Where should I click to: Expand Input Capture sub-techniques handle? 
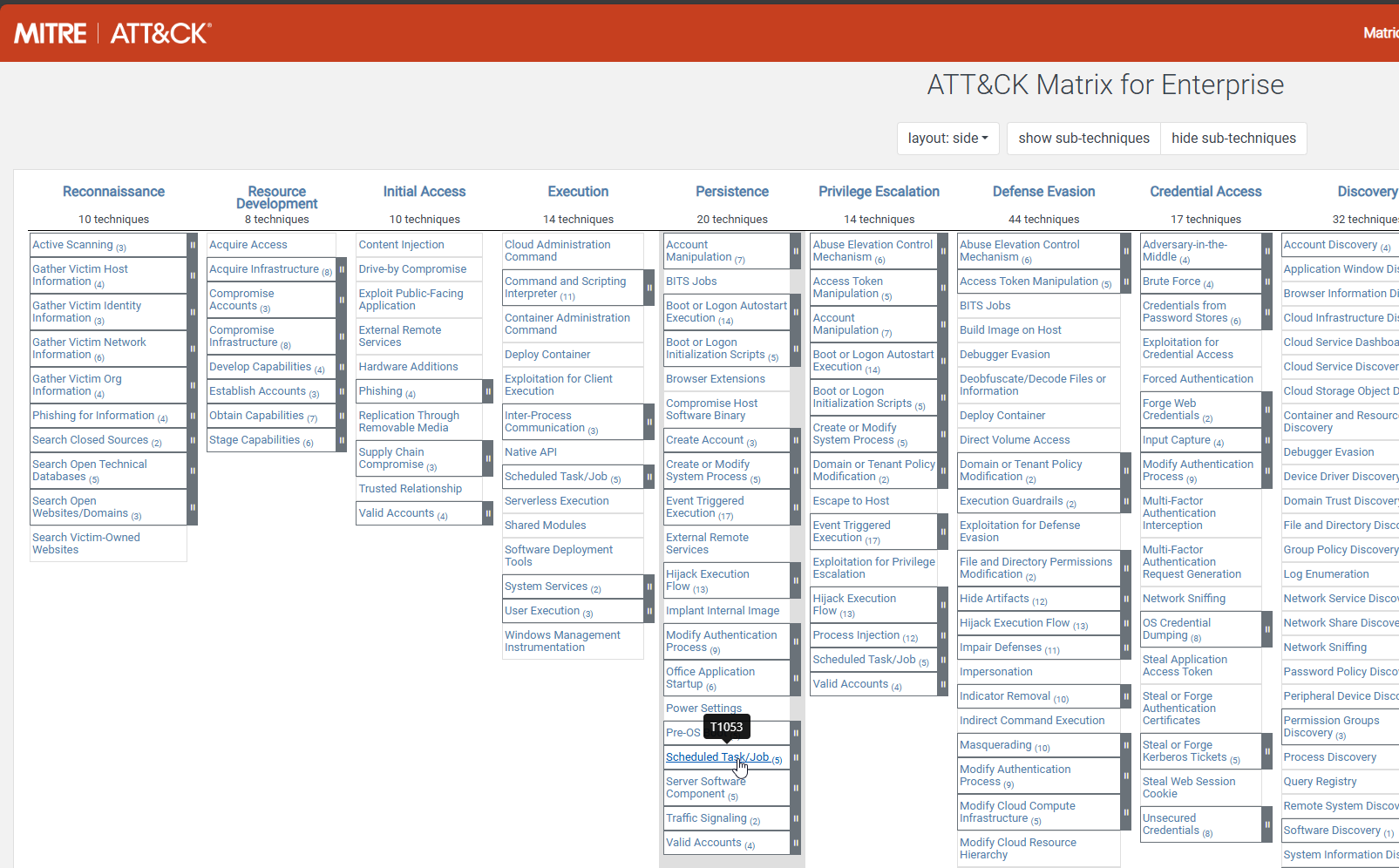(1267, 440)
